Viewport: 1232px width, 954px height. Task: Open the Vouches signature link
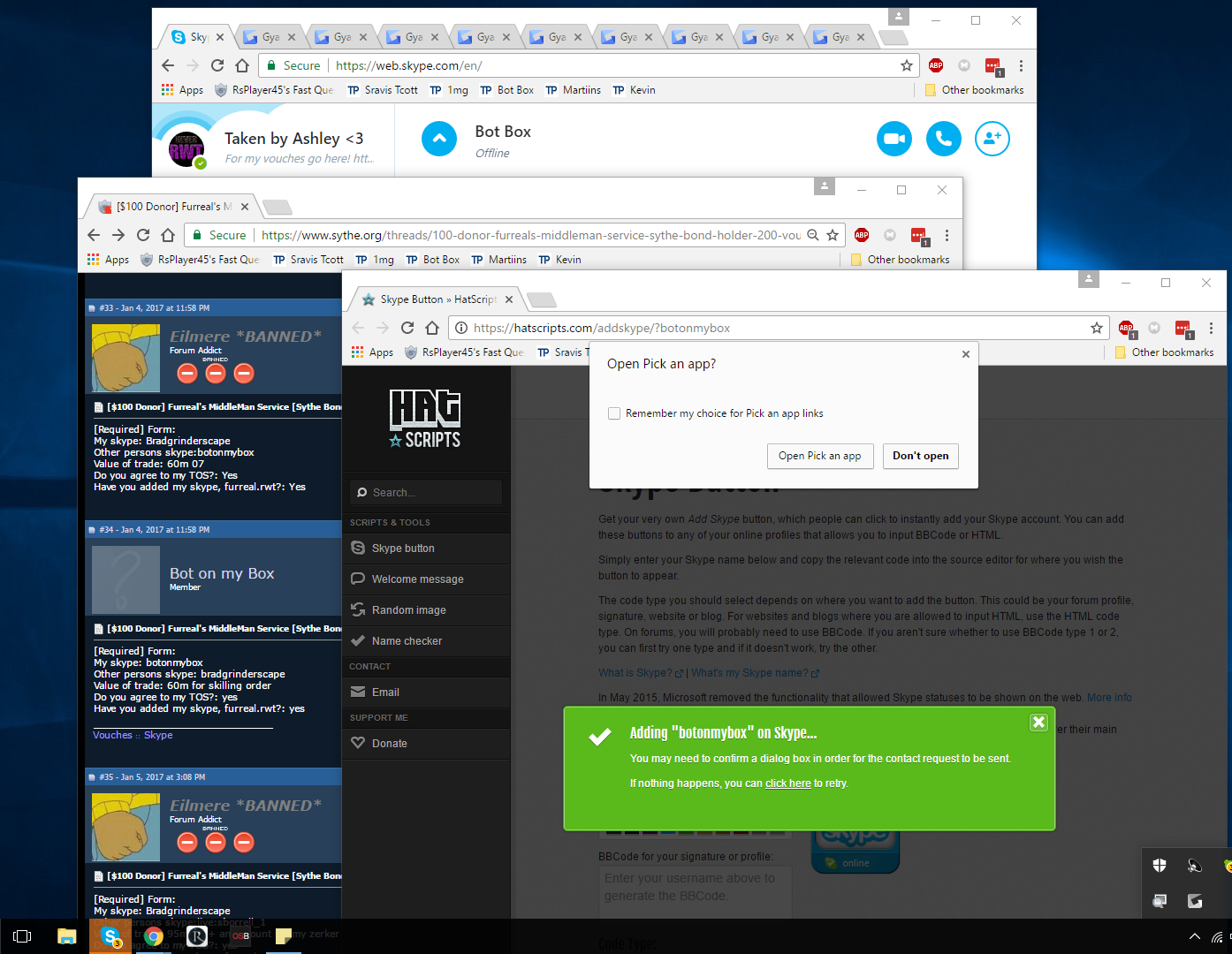tap(112, 735)
